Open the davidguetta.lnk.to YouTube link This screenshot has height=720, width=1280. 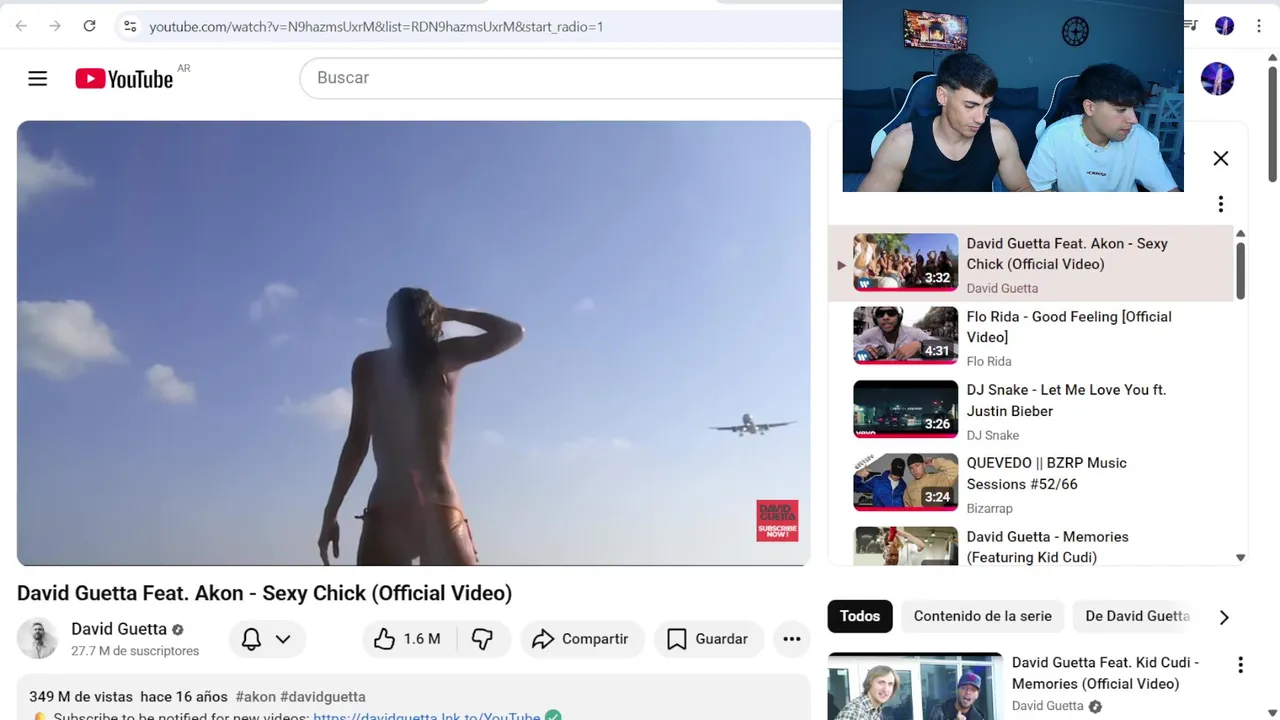(x=427, y=716)
